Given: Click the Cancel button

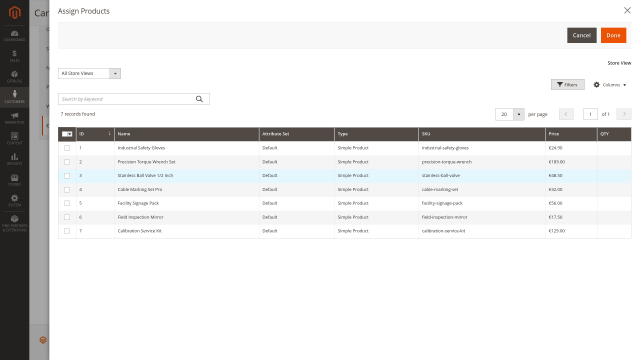Looking at the screenshot, I should (582, 36).
